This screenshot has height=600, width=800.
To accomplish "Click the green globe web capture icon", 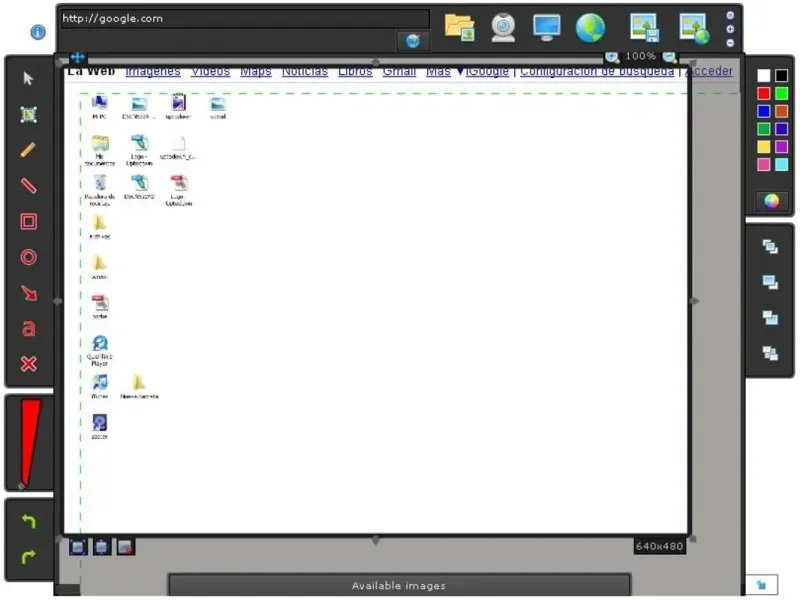I will tap(590, 28).
